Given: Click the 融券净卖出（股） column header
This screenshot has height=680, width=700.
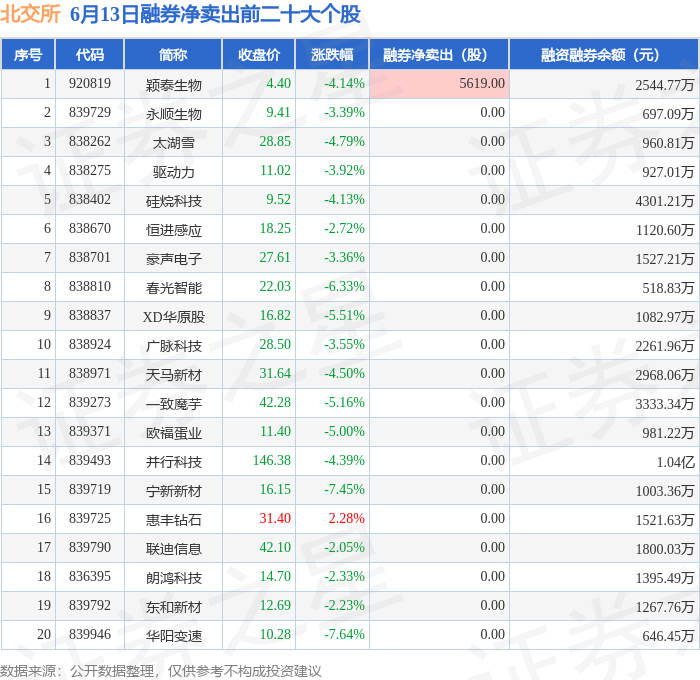Looking at the screenshot, I should [x=439, y=54].
